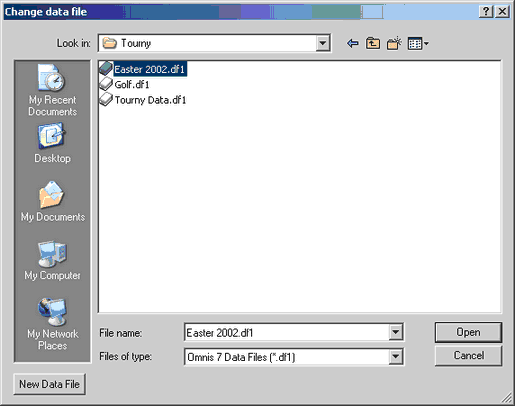Screen dimensions: 515x406
Task: Click the New Data File button
Action: pyautogui.click(x=49, y=384)
